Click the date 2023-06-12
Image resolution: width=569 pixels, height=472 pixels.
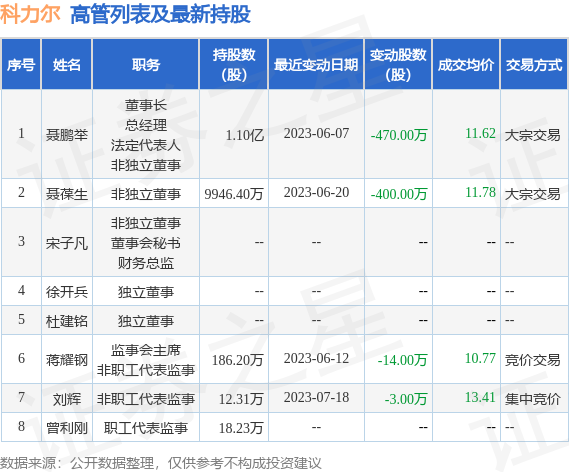316,358
